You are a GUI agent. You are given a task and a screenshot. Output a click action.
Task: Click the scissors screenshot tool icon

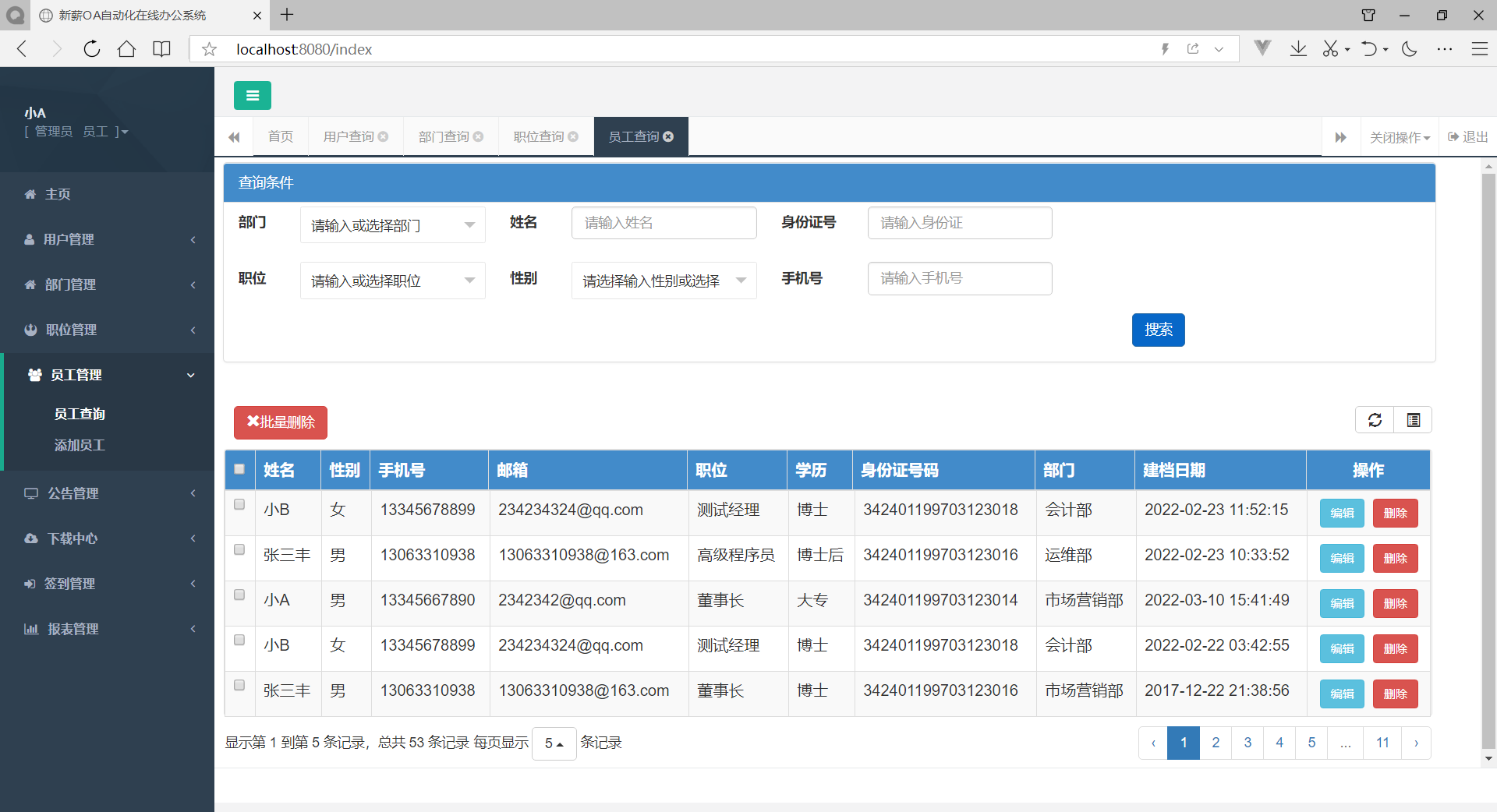[1330, 49]
